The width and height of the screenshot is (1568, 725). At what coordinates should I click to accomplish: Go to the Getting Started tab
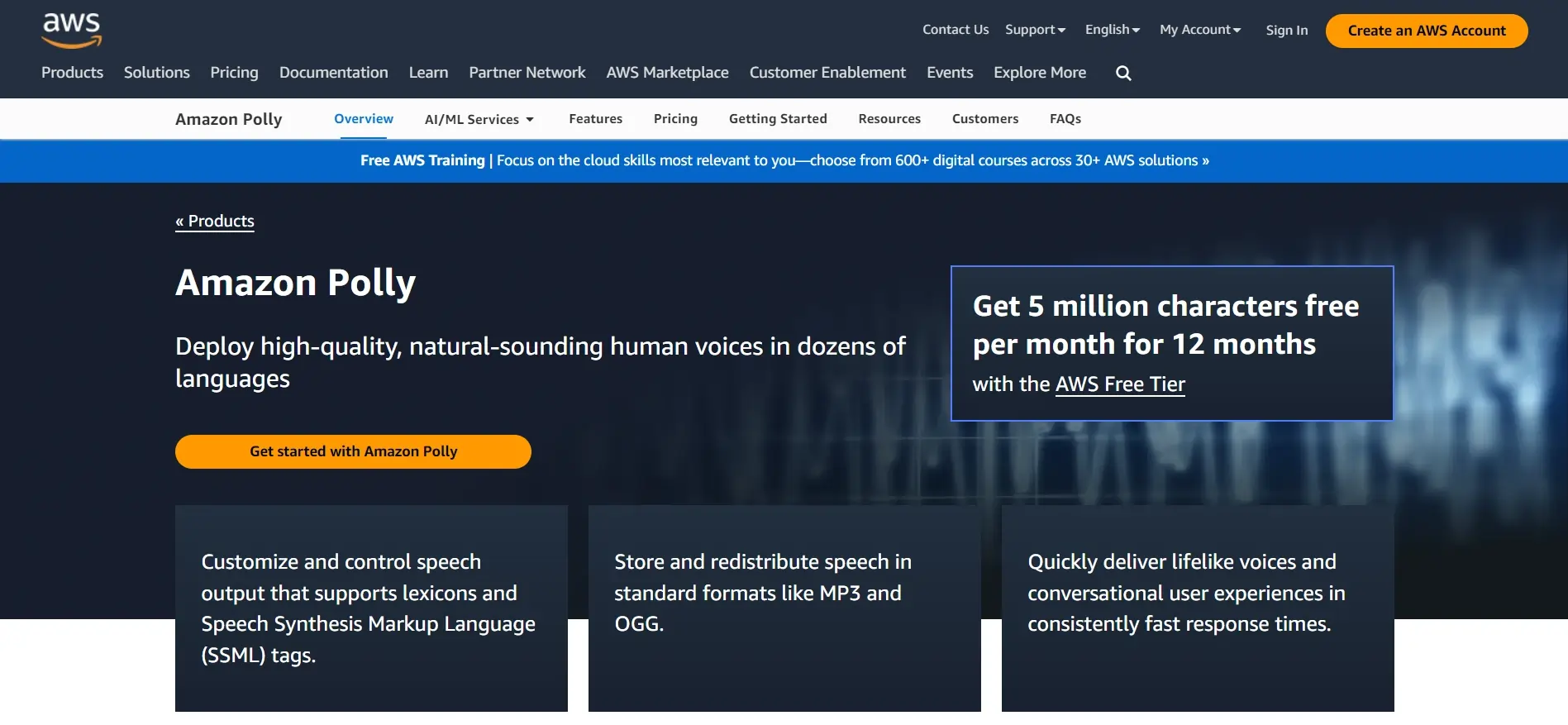pos(778,119)
